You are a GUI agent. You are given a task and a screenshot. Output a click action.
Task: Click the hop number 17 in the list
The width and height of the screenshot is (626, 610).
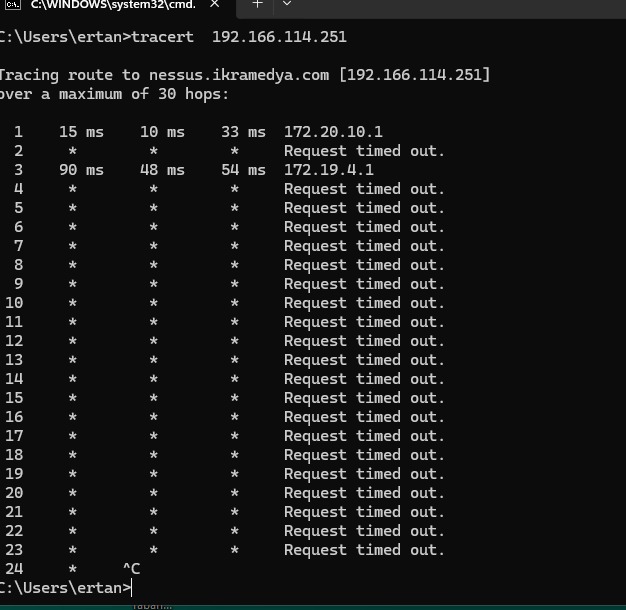coord(14,436)
